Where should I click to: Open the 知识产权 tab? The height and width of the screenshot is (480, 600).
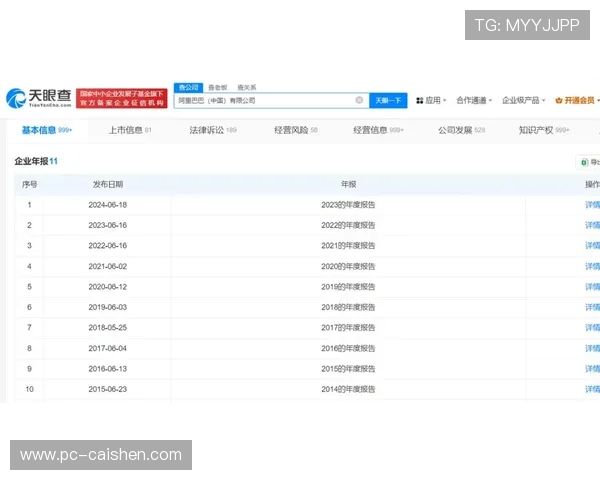coord(544,130)
